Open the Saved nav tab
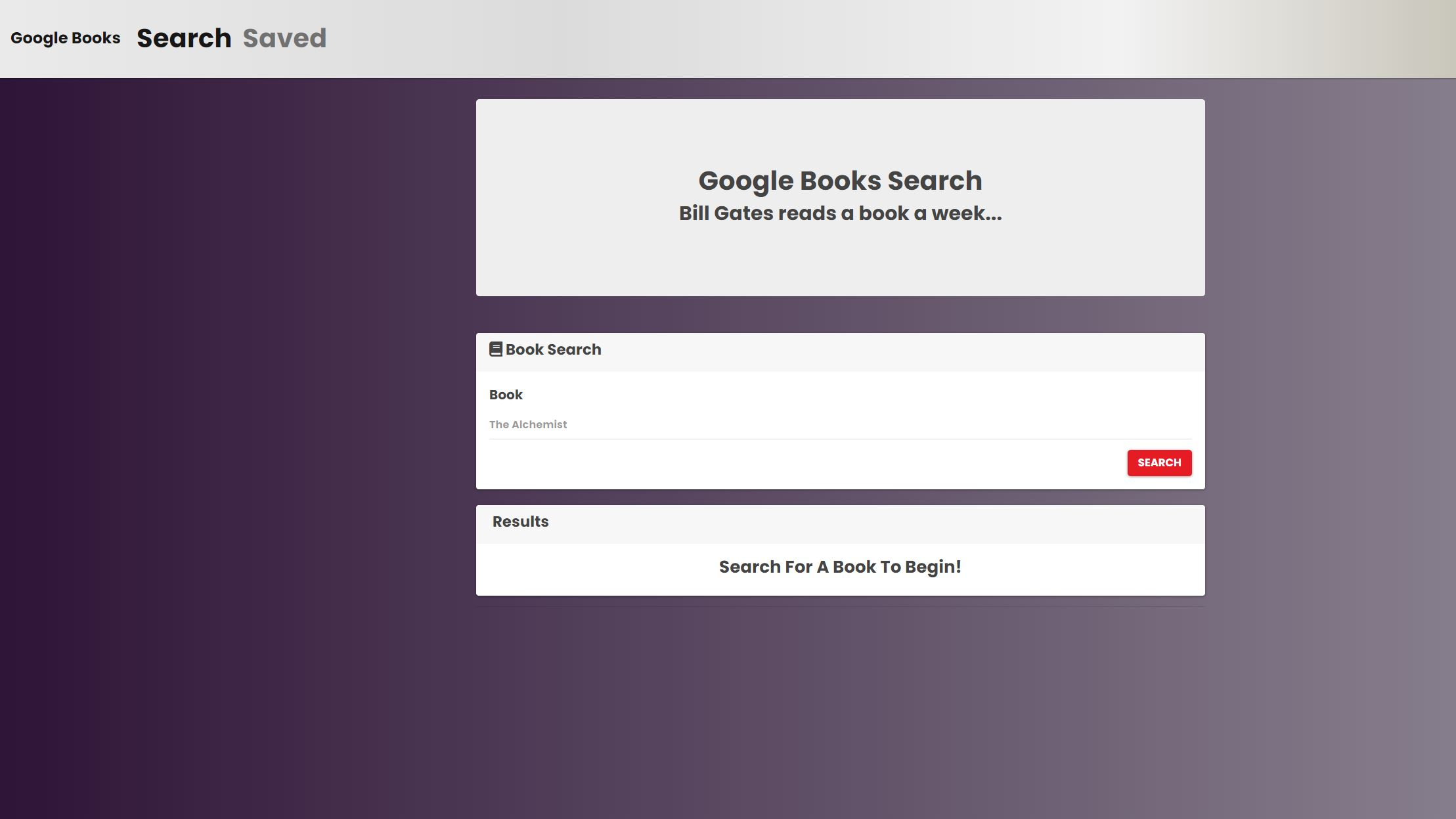 coord(284,38)
